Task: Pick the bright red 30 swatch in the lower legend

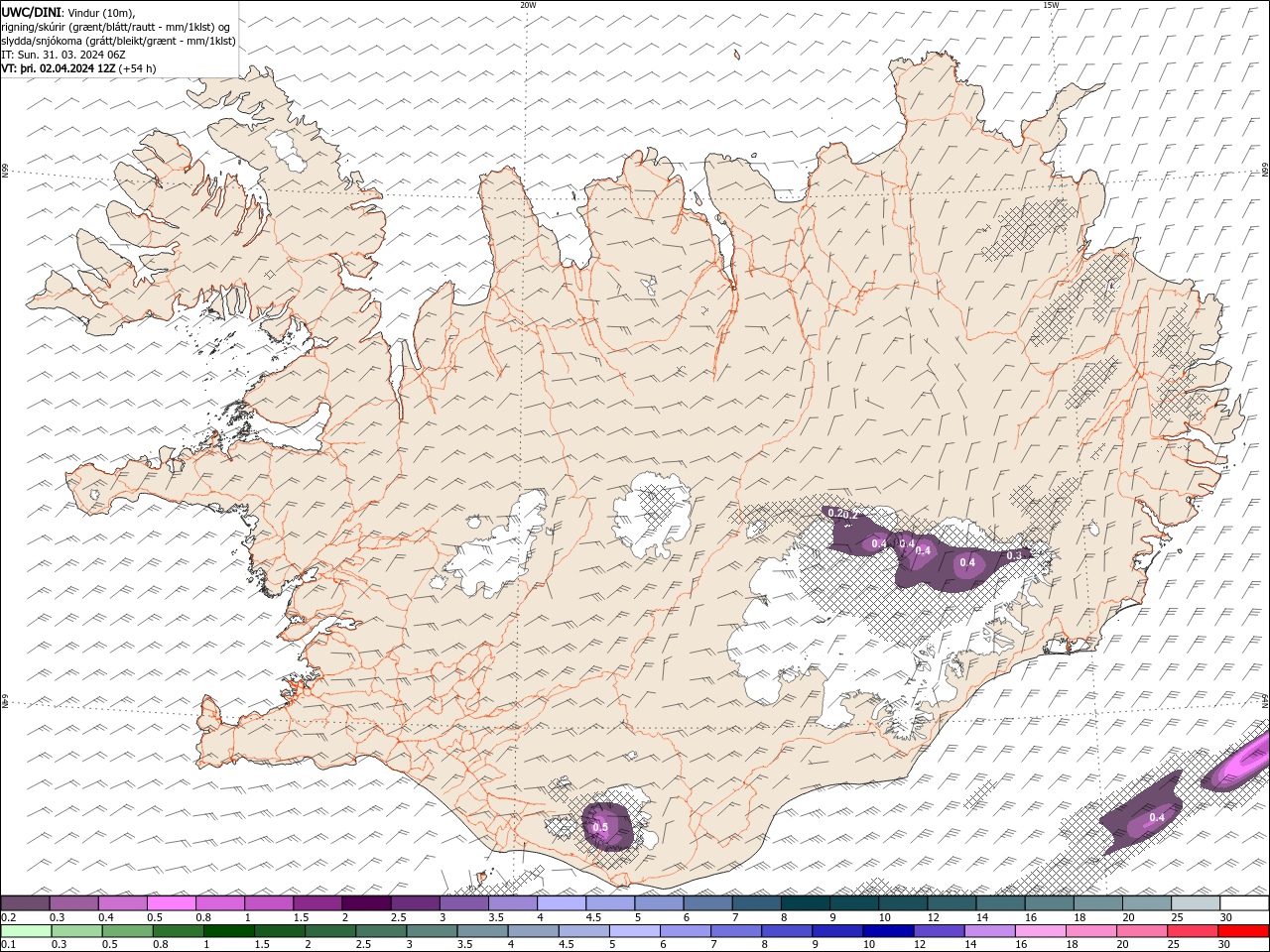Action: click(x=1243, y=930)
